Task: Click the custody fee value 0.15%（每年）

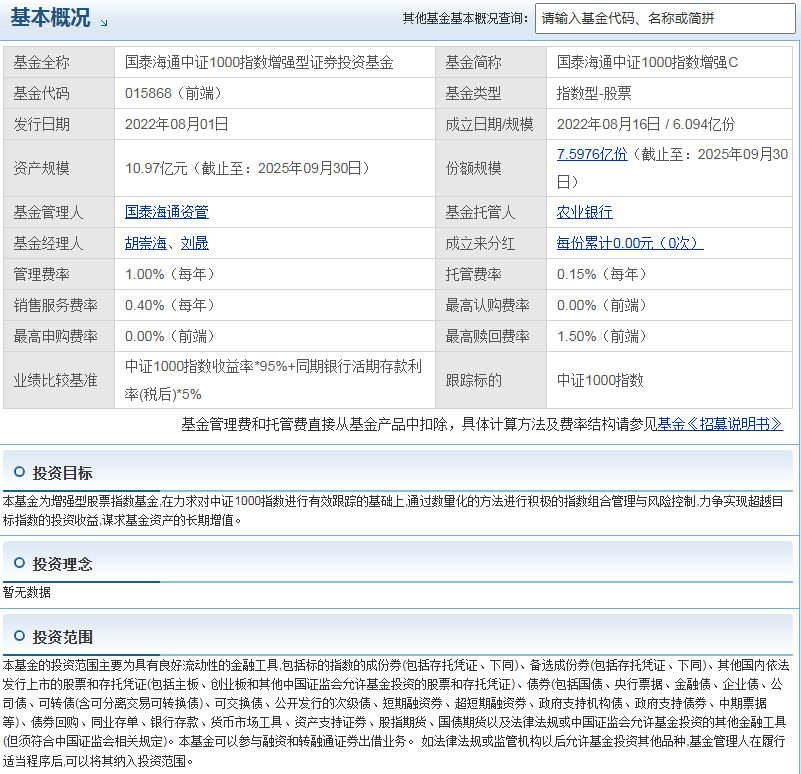Action: 602,274
